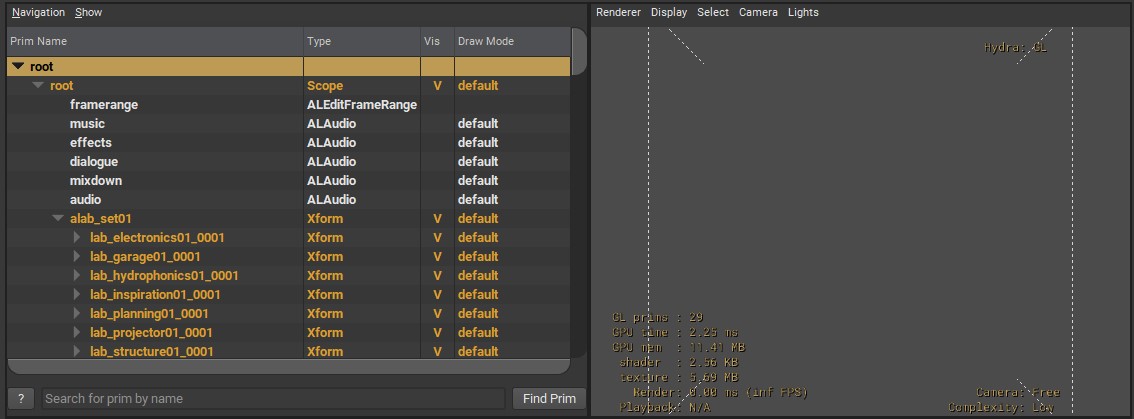Image resolution: width=1134 pixels, height=419 pixels.
Task: Click the GPU mem readout
Action: click(678, 347)
